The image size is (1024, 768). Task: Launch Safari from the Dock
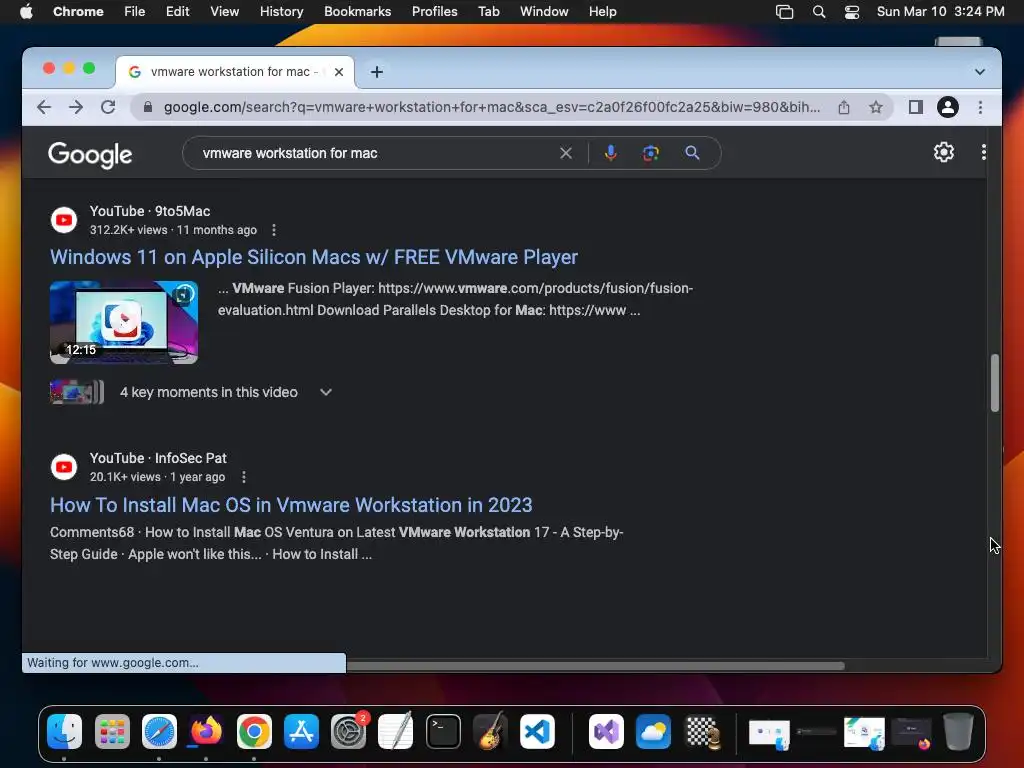click(x=159, y=731)
